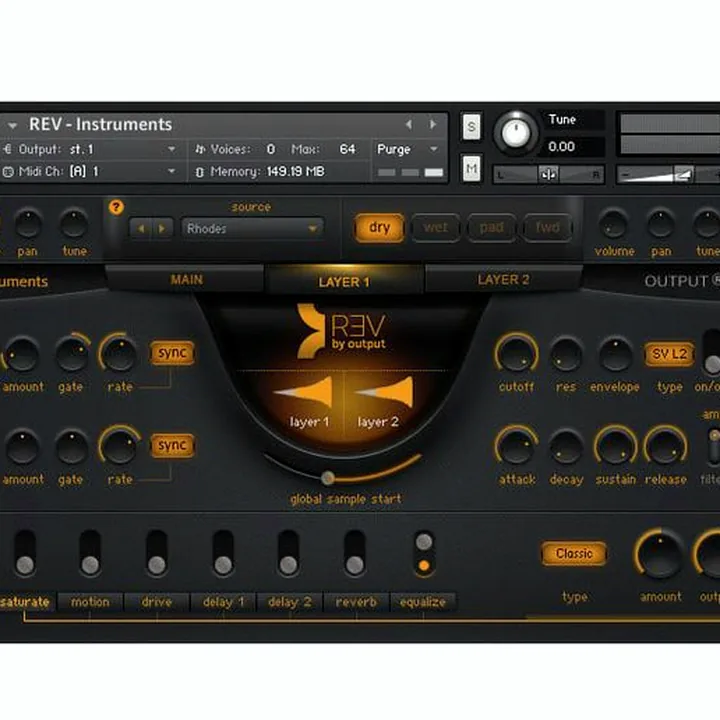
Task: Open the equalize effect tab
Action: (x=423, y=602)
